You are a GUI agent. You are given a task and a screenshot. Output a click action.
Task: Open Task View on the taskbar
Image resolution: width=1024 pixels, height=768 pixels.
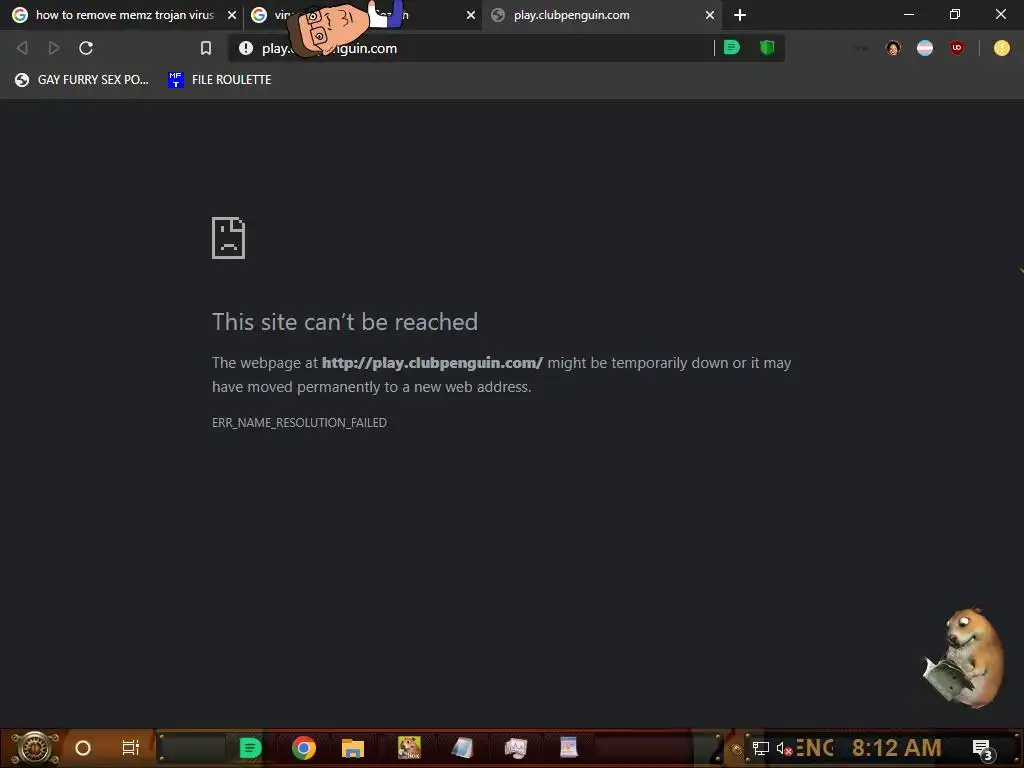[x=131, y=748]
